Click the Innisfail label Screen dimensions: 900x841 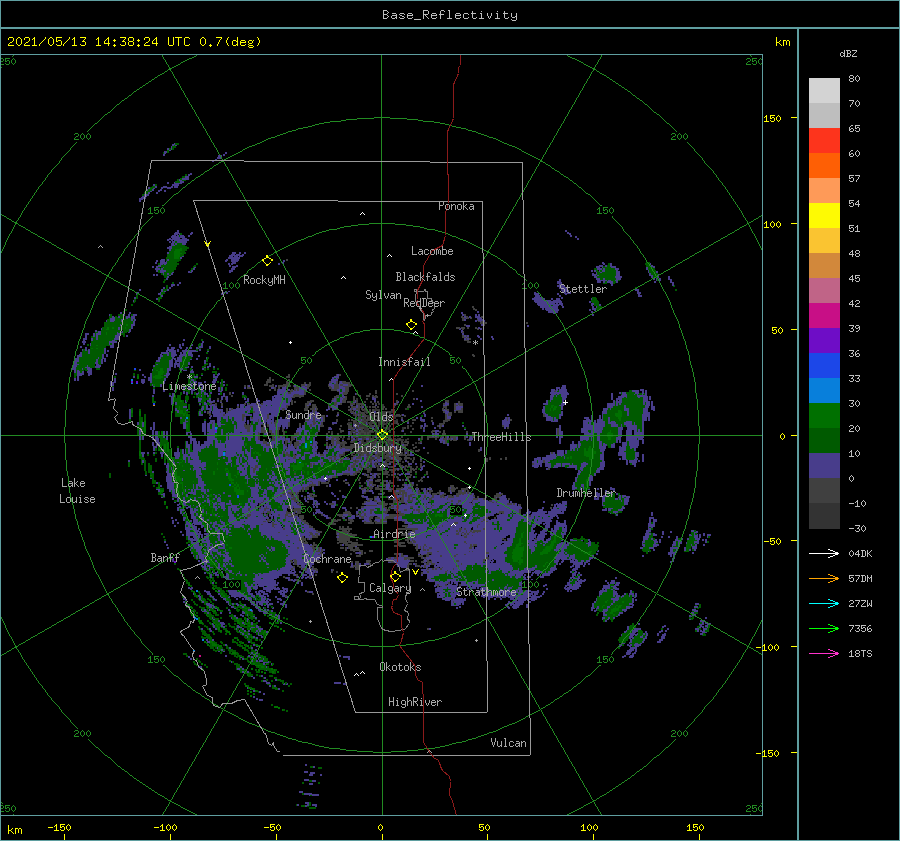click(404, 362)
